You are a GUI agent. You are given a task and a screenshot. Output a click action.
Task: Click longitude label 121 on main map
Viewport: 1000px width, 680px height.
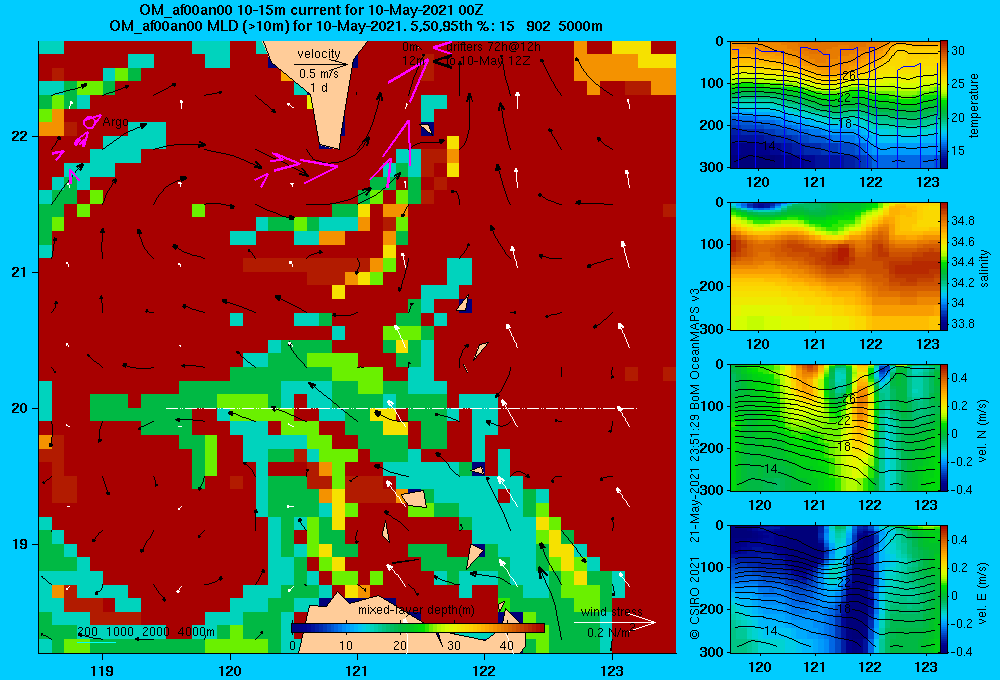[x=357, y=670]
